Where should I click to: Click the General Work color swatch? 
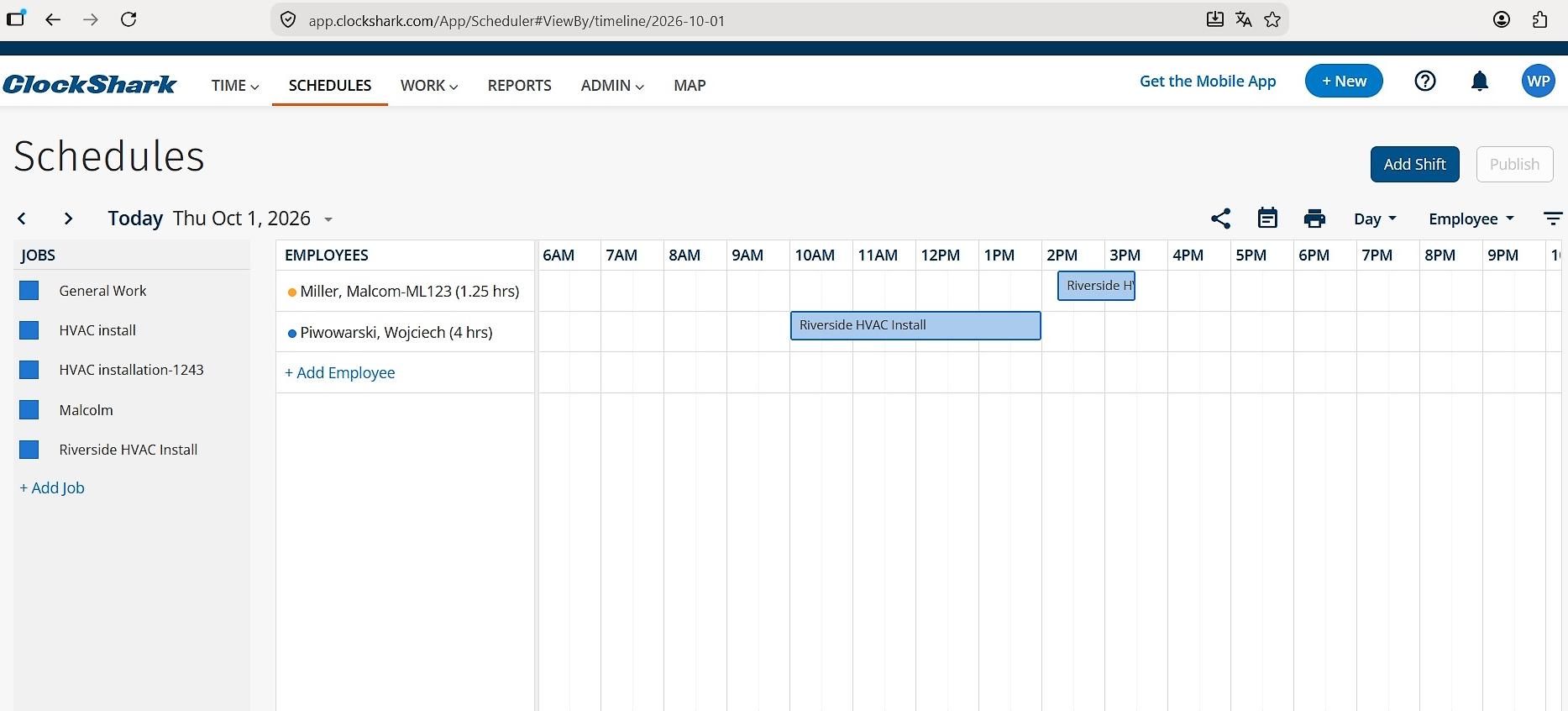click(29, 291)
